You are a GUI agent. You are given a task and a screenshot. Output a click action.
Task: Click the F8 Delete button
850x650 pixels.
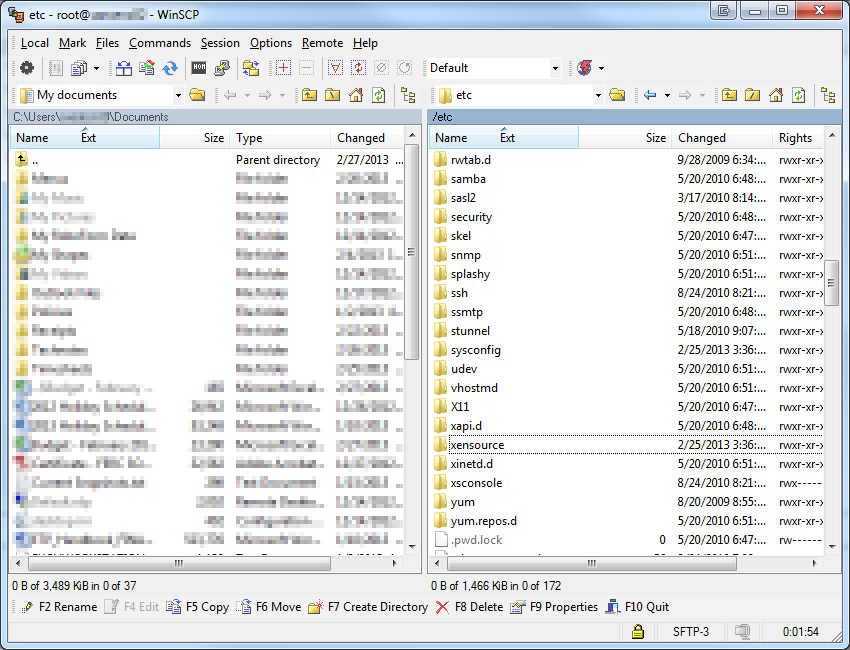(x=469, y=607)
